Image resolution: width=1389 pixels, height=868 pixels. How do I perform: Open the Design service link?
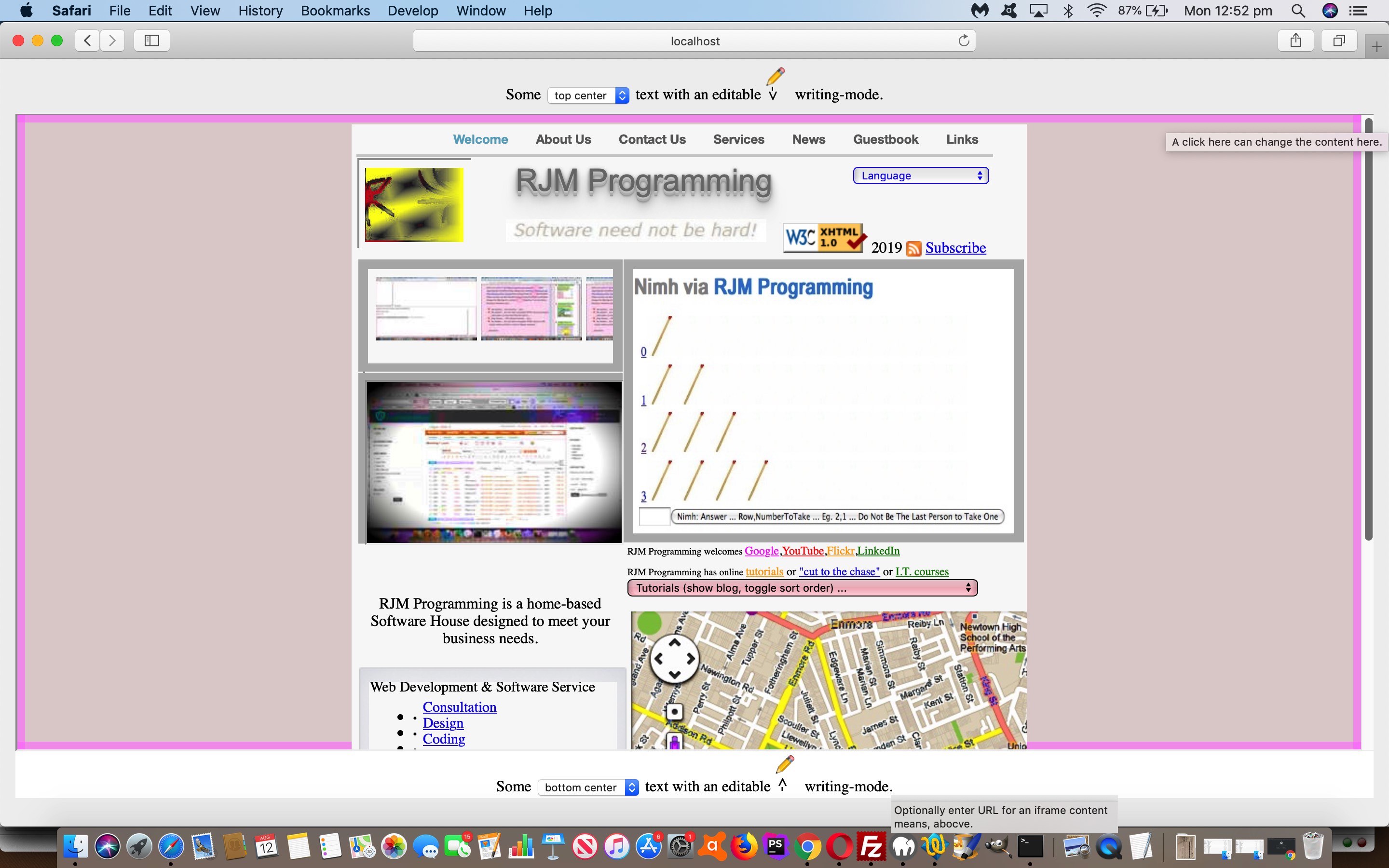[443, 723]
